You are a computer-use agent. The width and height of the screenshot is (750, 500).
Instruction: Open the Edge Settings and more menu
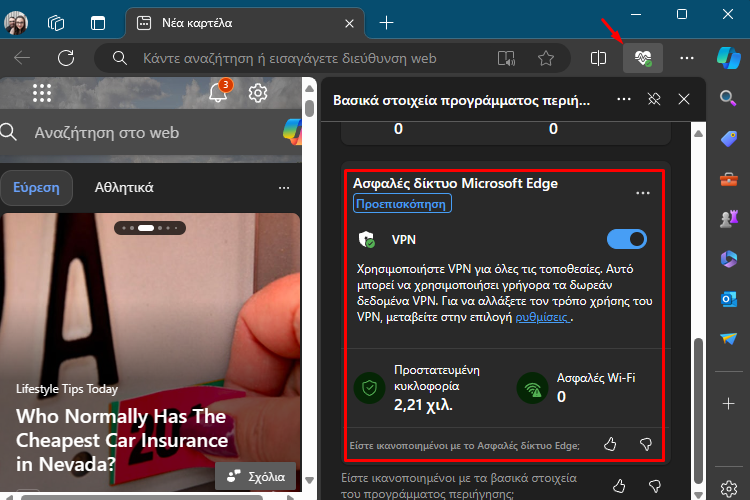tap(687, 58)
